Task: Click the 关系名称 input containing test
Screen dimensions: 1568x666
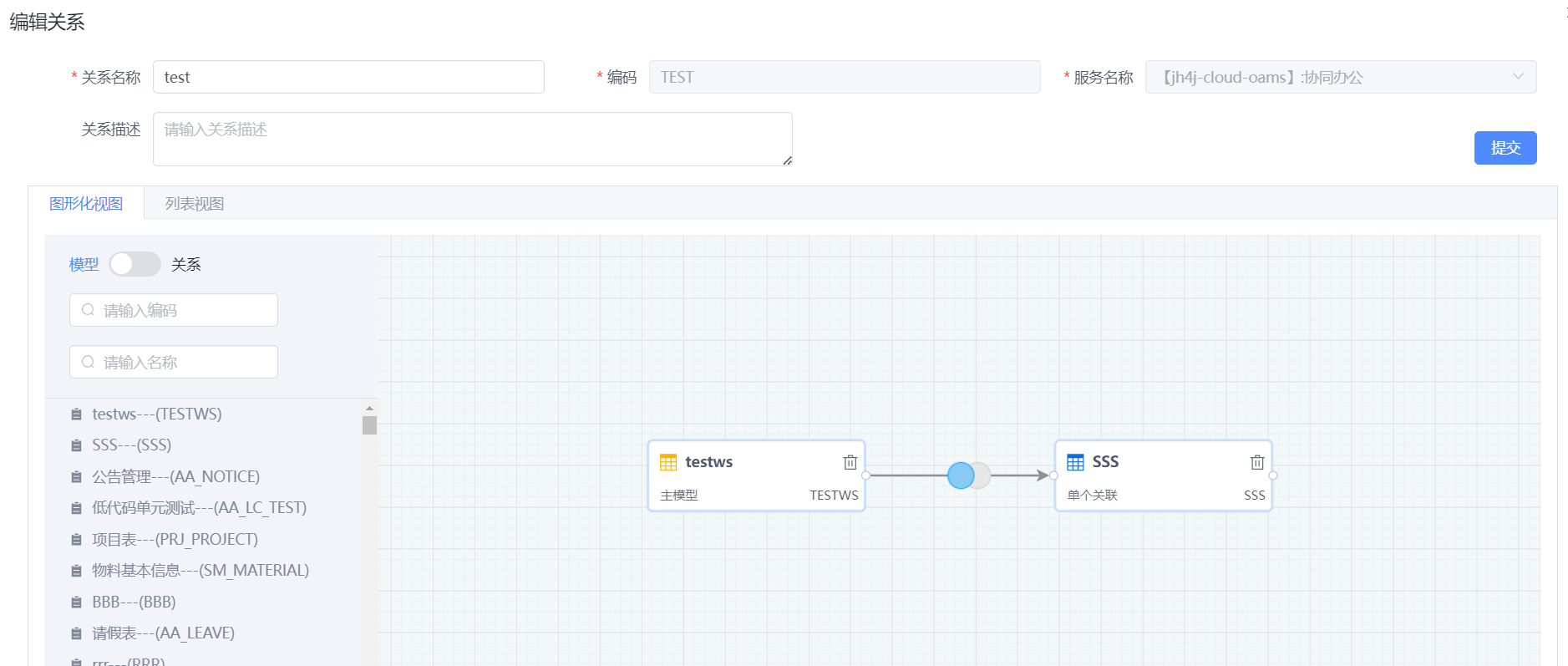Action: click(x=348, y=77)
